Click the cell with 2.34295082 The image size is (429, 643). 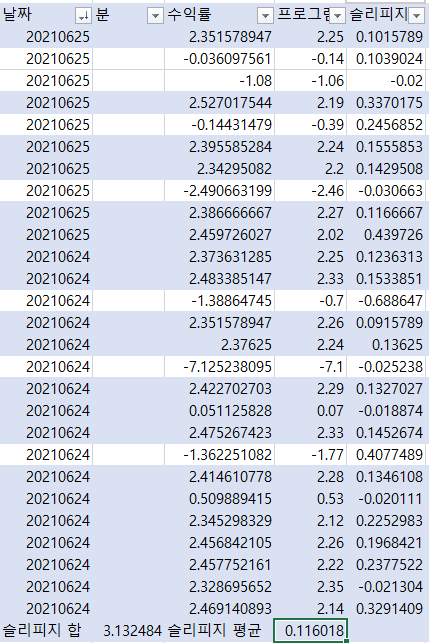(x=219, y=169)
